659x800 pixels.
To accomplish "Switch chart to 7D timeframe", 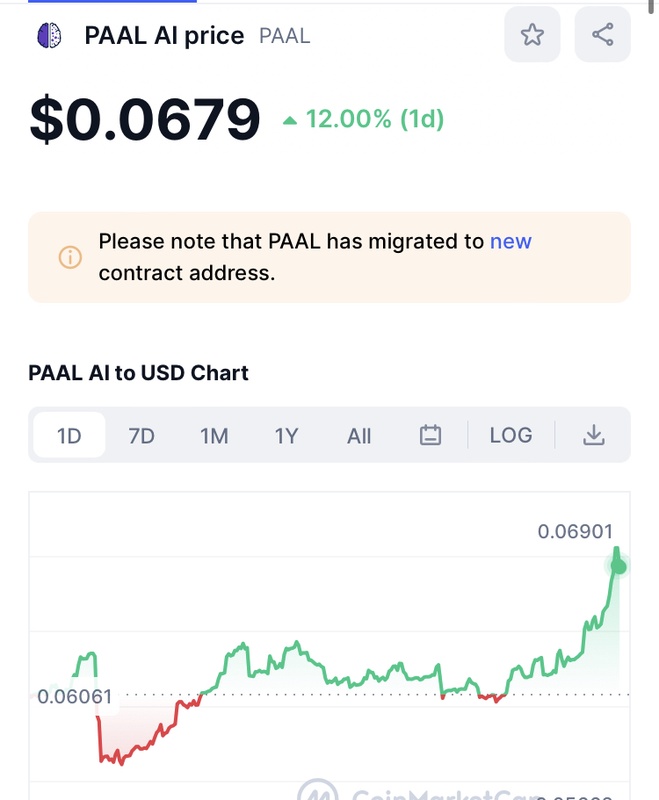I will 142,436.
